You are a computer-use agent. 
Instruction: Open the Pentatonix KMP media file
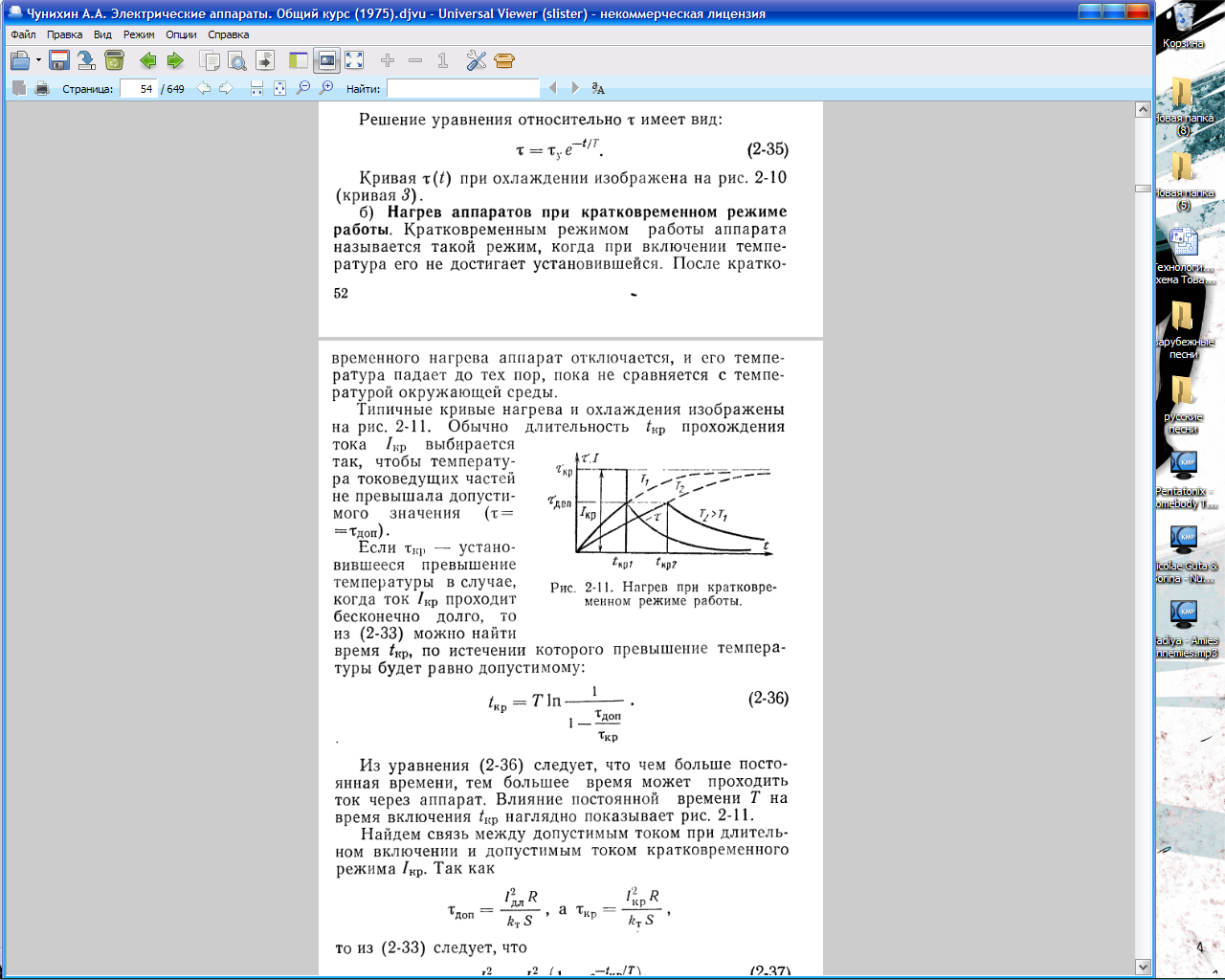click(x=1185, y=479)
